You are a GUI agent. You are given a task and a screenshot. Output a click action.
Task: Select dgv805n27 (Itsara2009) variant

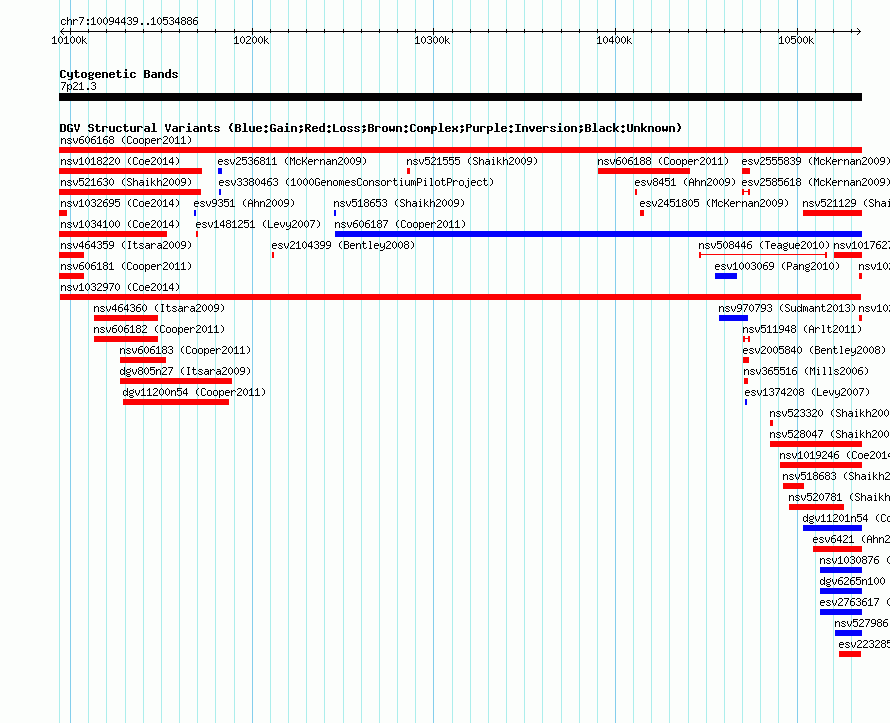coord(185,371)
